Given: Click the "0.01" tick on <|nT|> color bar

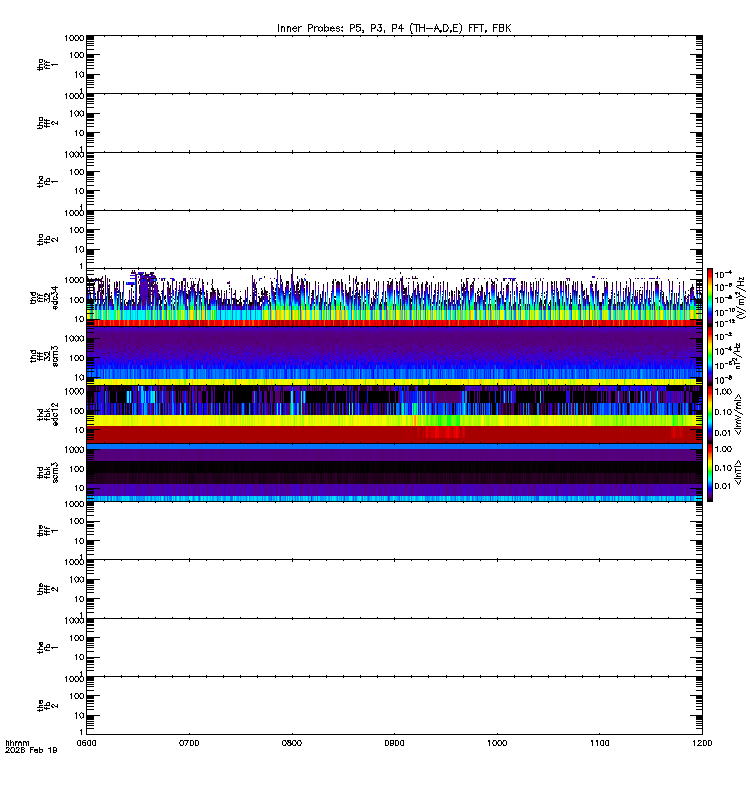Looking at the screenshot, I should click(x=723, y=486).
